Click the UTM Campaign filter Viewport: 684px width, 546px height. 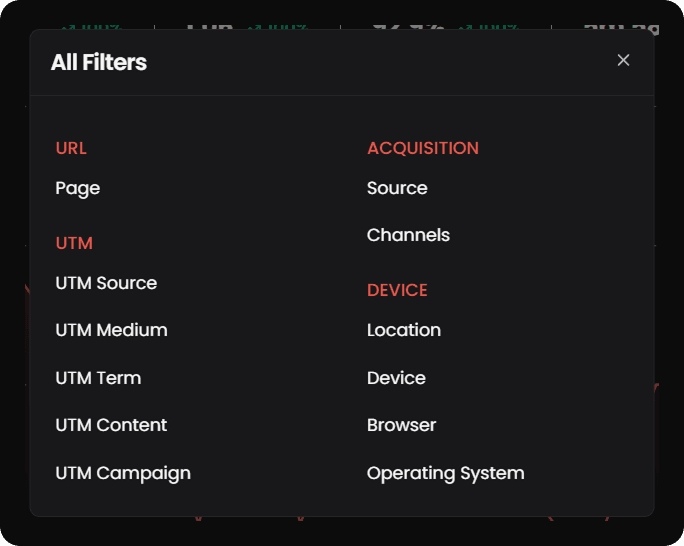[x=123, y=473]
